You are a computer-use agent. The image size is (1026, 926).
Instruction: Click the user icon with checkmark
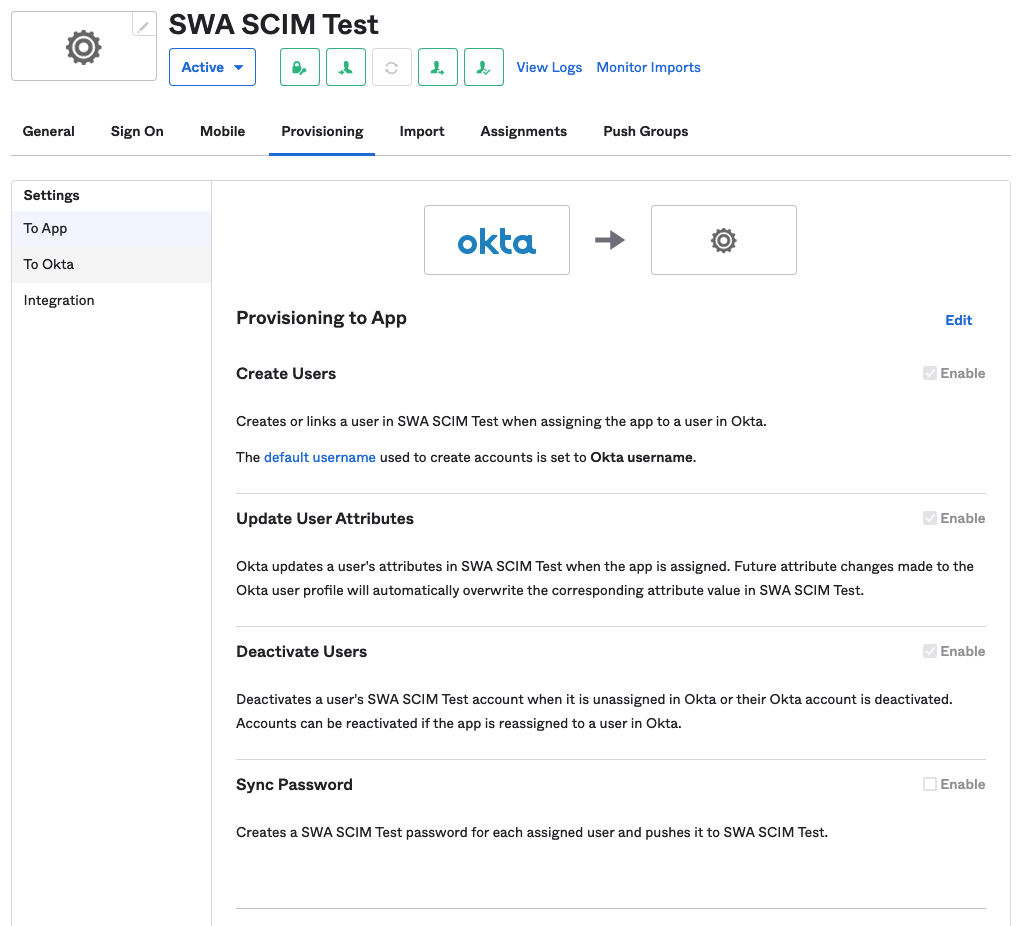pyautogui.click(x=484, y=68)
